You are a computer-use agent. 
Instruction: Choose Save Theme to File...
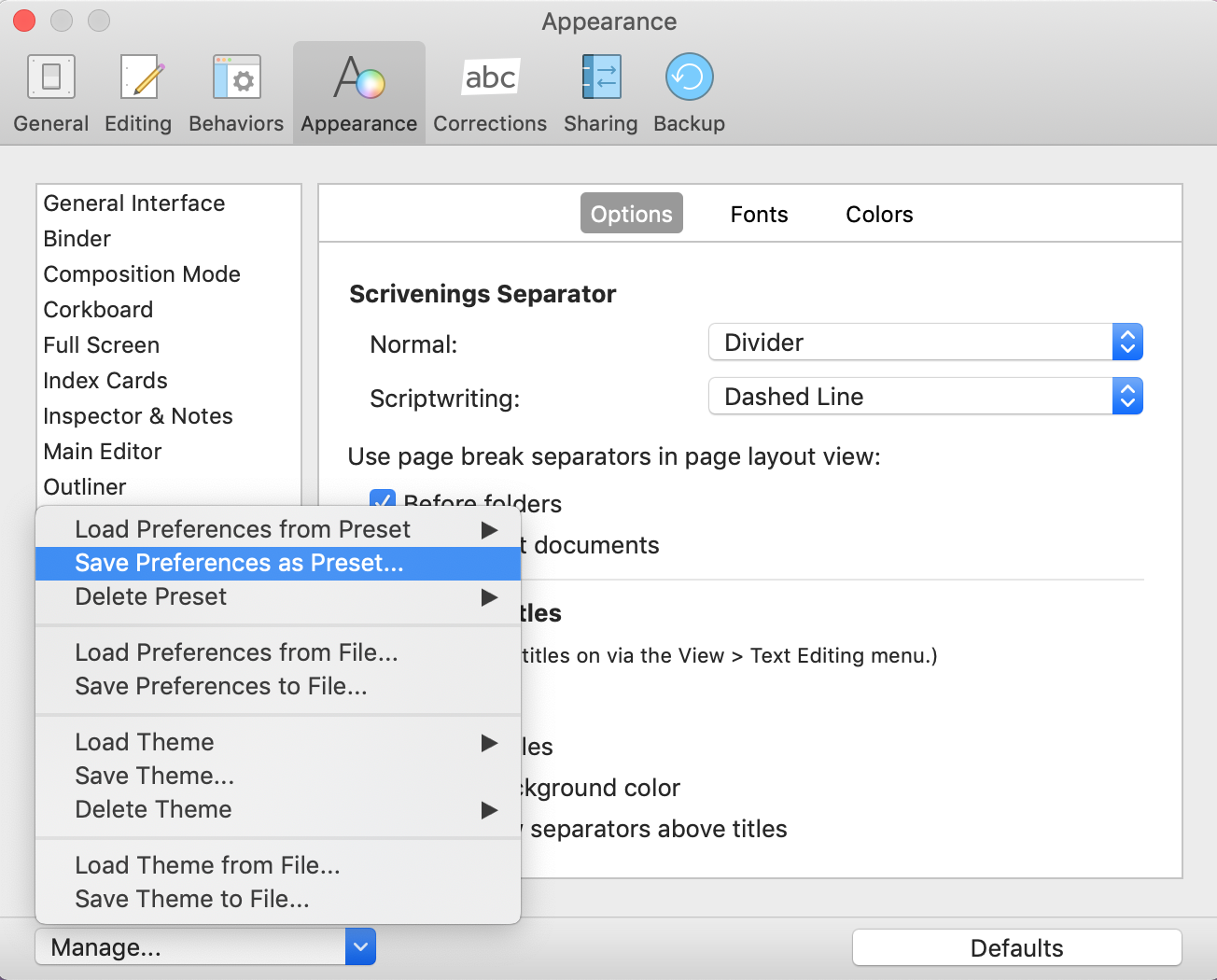(278, 899)
